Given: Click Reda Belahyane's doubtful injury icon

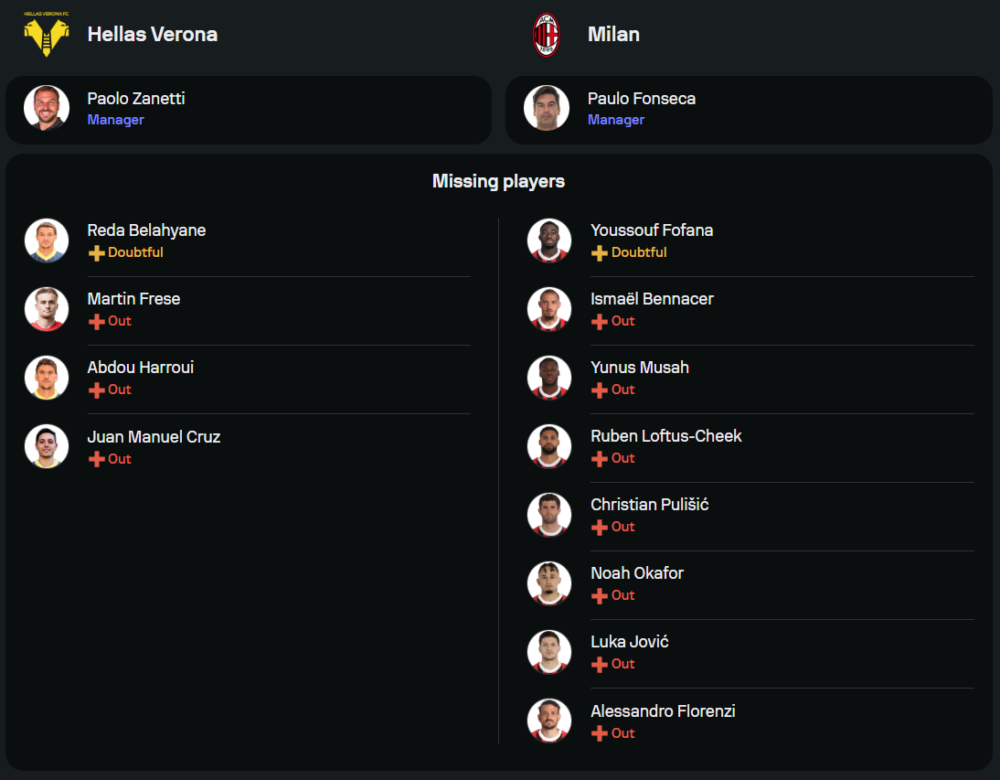Looking at the screenshot, I should [96, 253].
